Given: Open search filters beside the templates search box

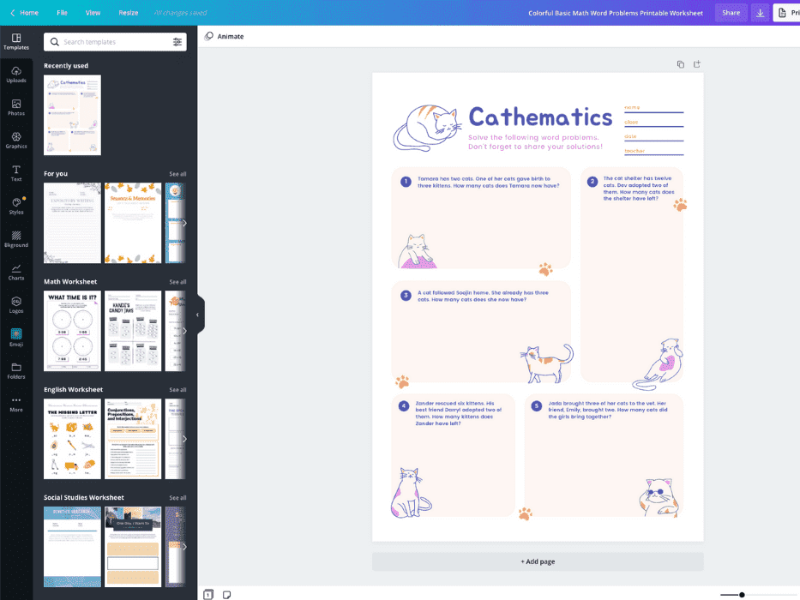Looking at the screenshot, I should click(178, 43).
